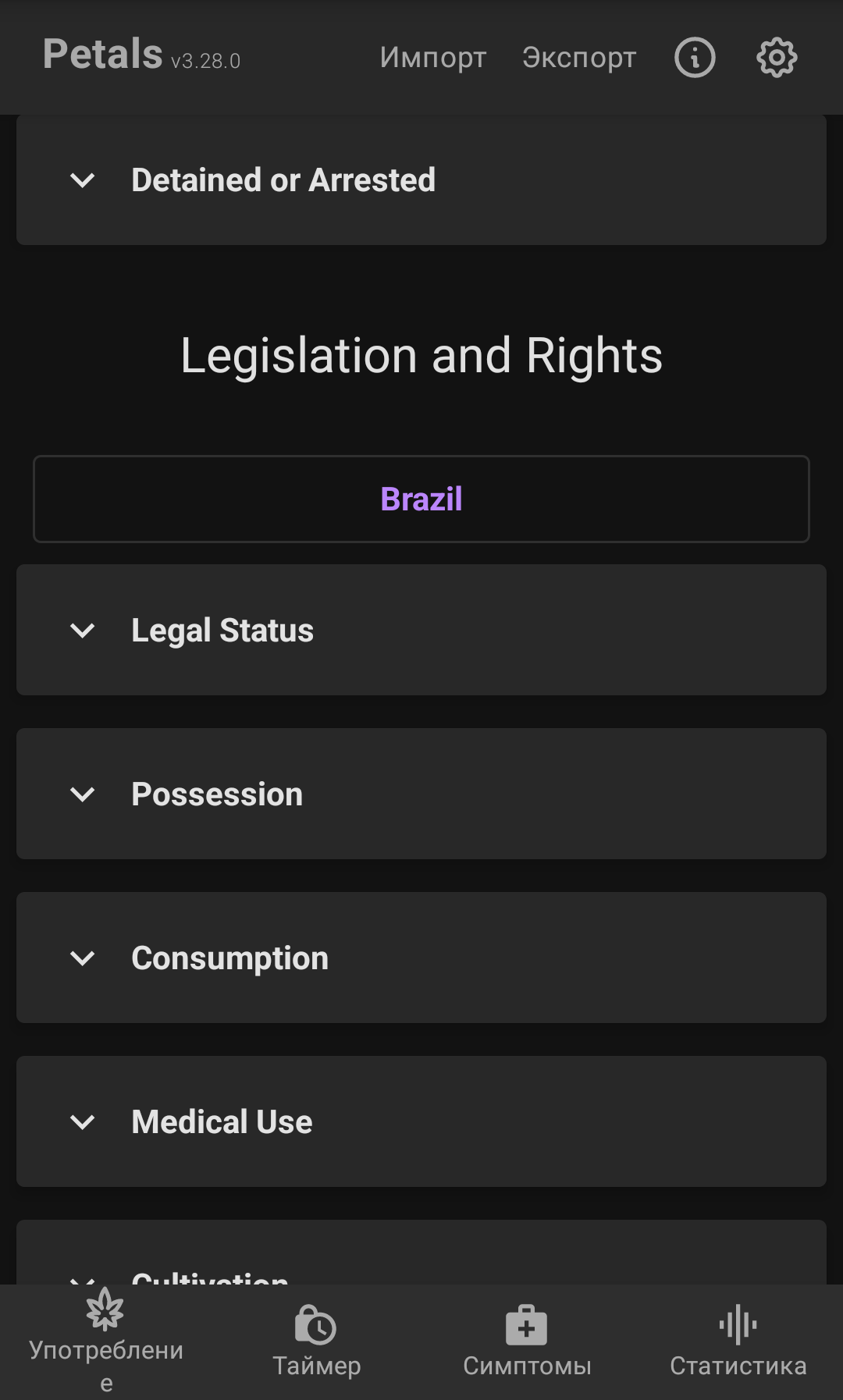The width and height of the screenshot is (843, 1400).
Task: Tap the medical kit symptoms icon
Action: point(527,1324)
